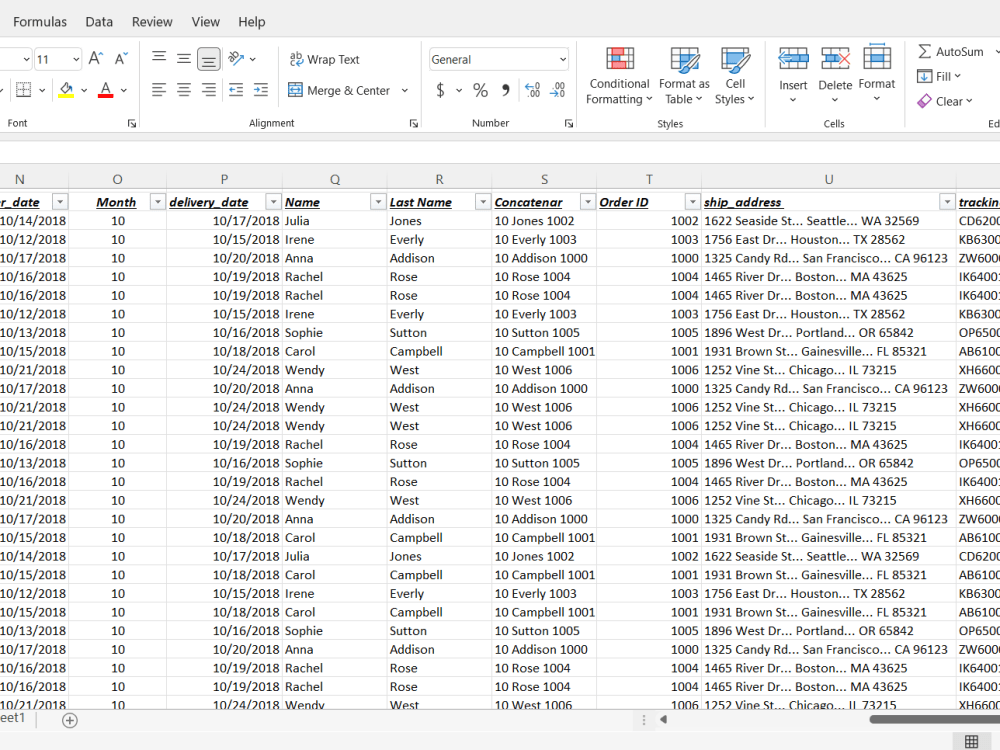Click the horizontal scrollbar thumb

point(934,719)
